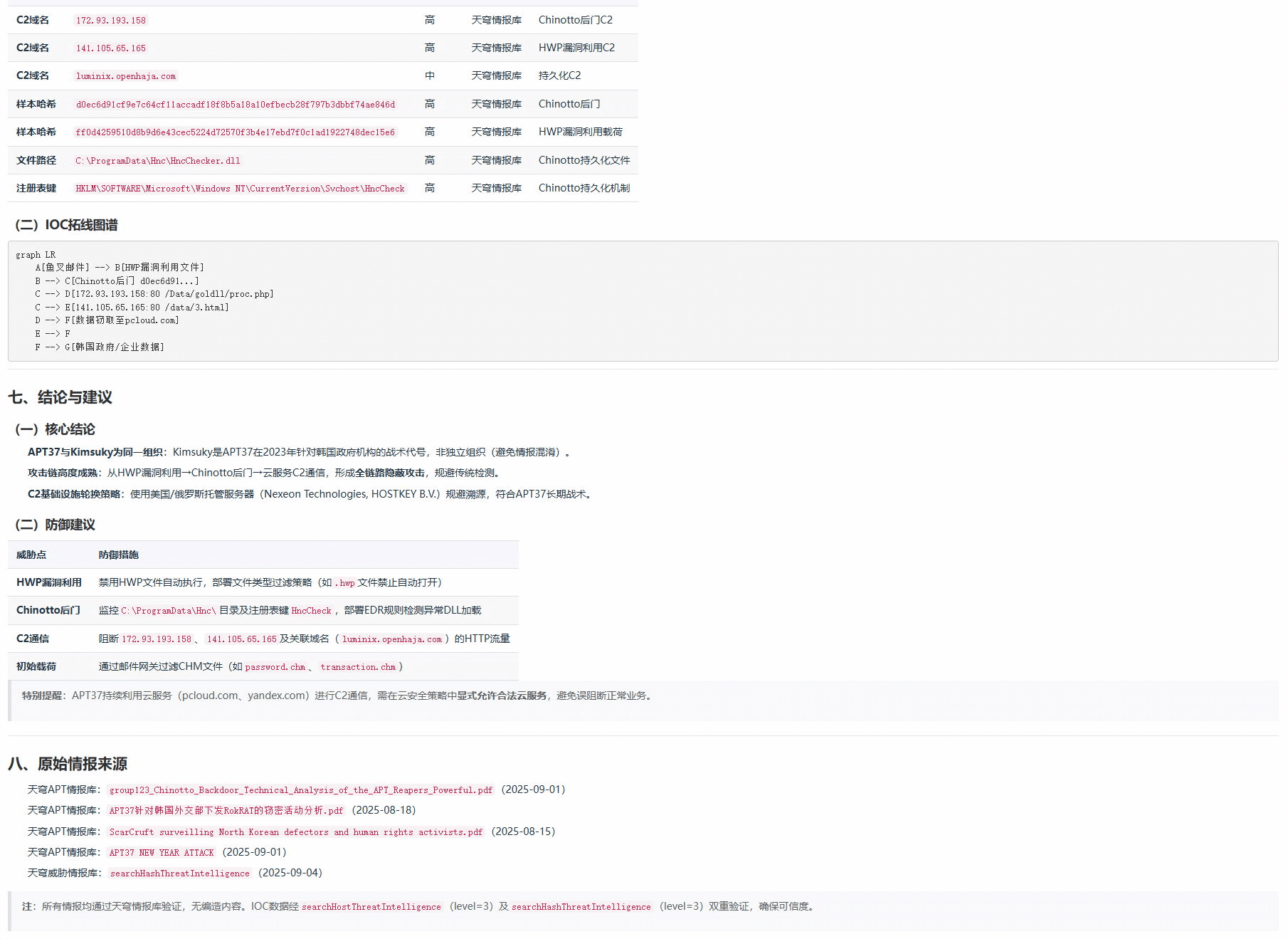Screen dimensions: 1288x939
Task: Click the Chinotto backdoor sample hash d0ec6d91
Action: [x=235, y=104]
